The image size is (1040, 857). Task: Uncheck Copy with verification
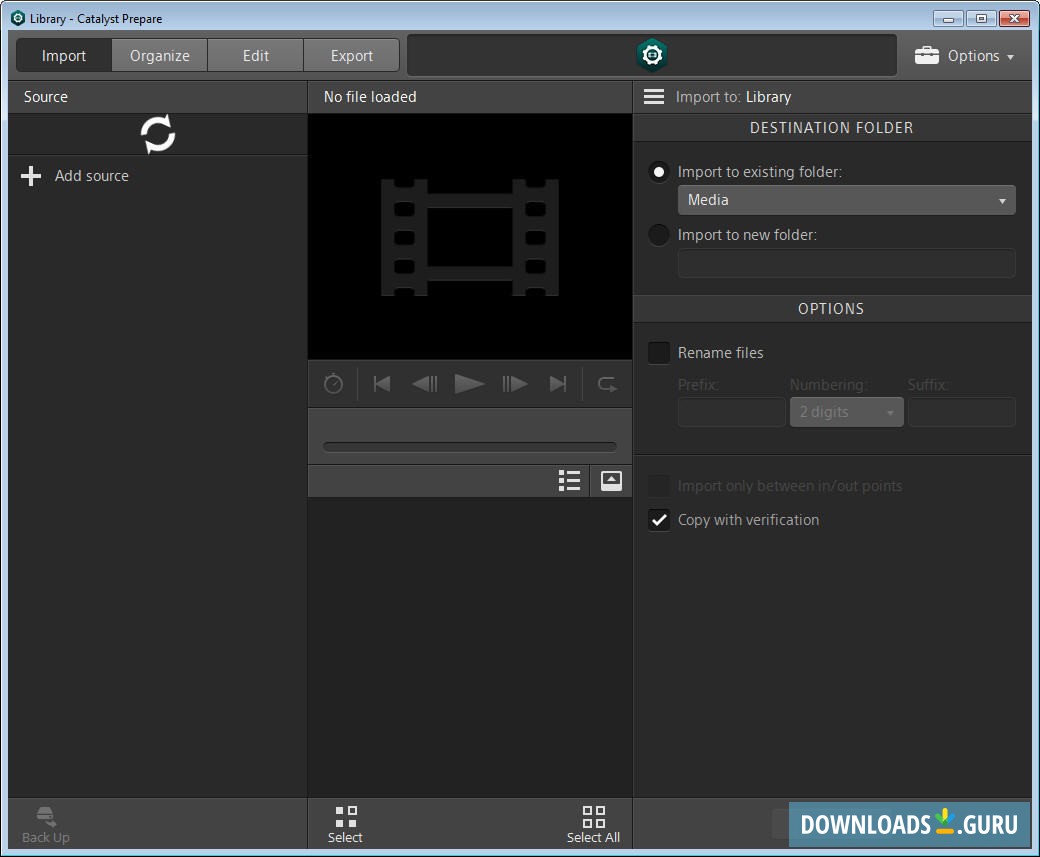658,519
